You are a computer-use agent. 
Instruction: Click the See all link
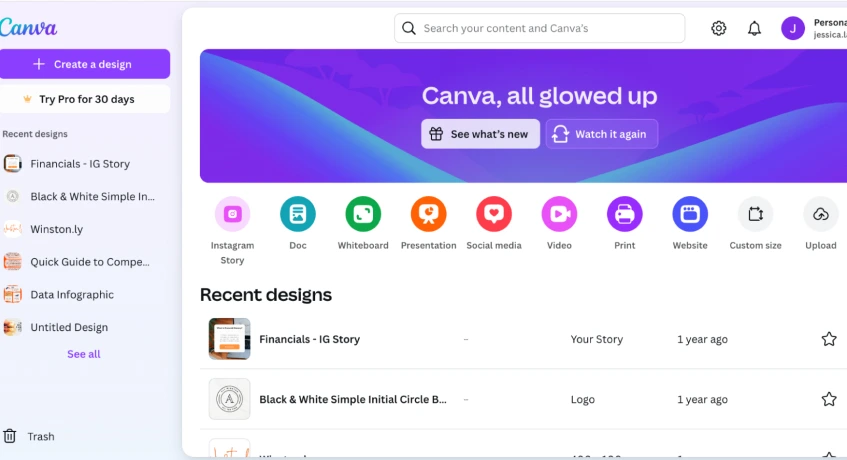pos(84,354)
